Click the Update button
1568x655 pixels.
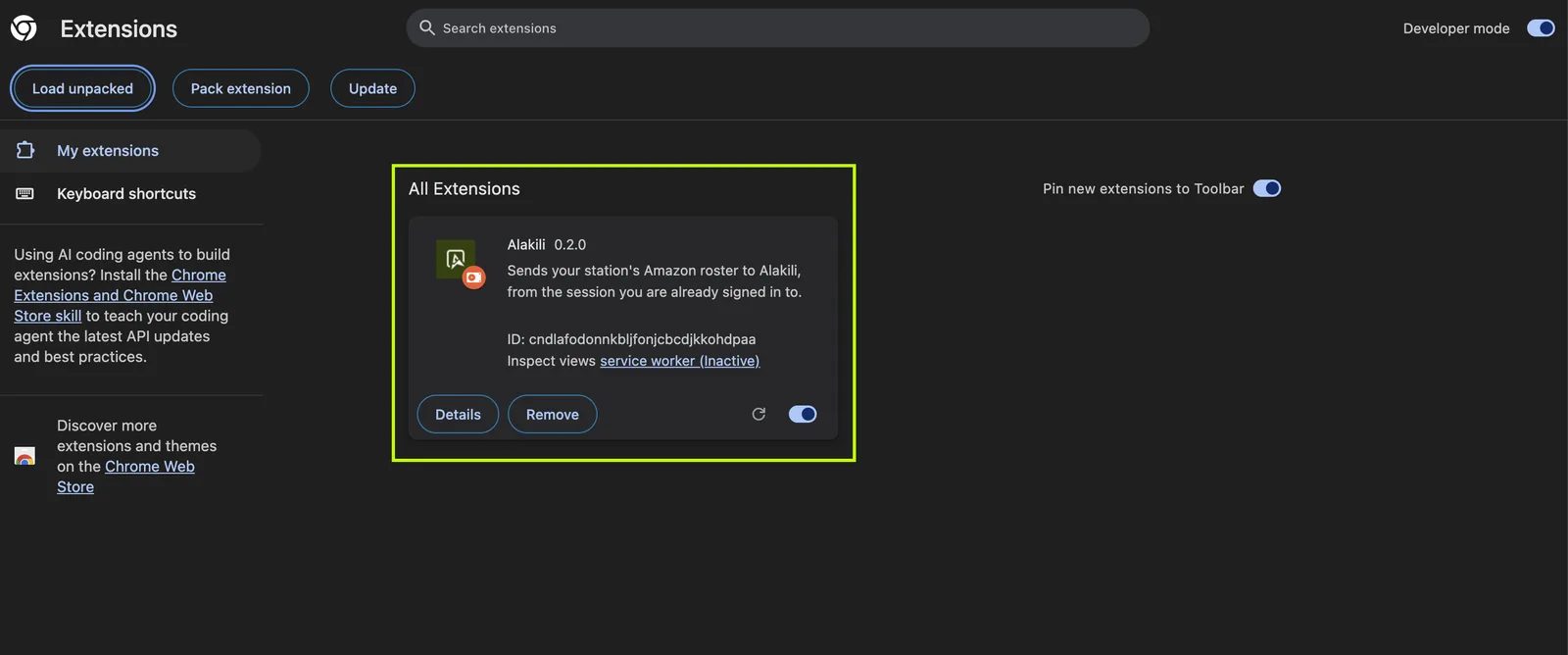(x=372, y=88)
